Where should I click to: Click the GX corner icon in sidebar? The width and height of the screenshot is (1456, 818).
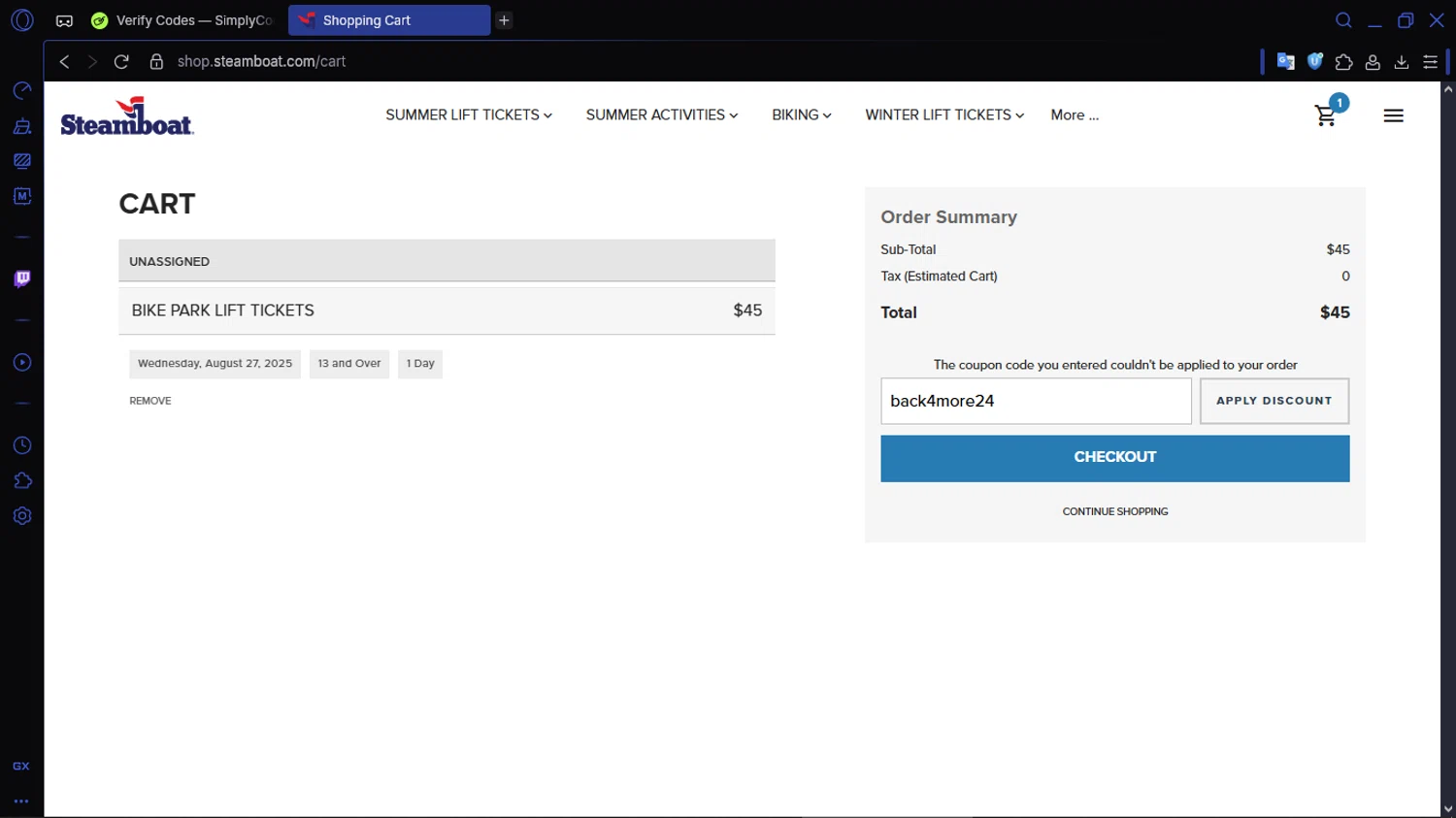21,766
